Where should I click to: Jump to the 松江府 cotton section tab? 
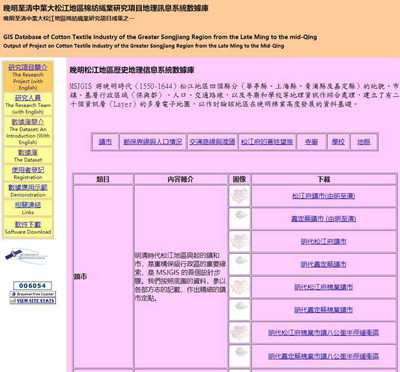pos(267,142)
